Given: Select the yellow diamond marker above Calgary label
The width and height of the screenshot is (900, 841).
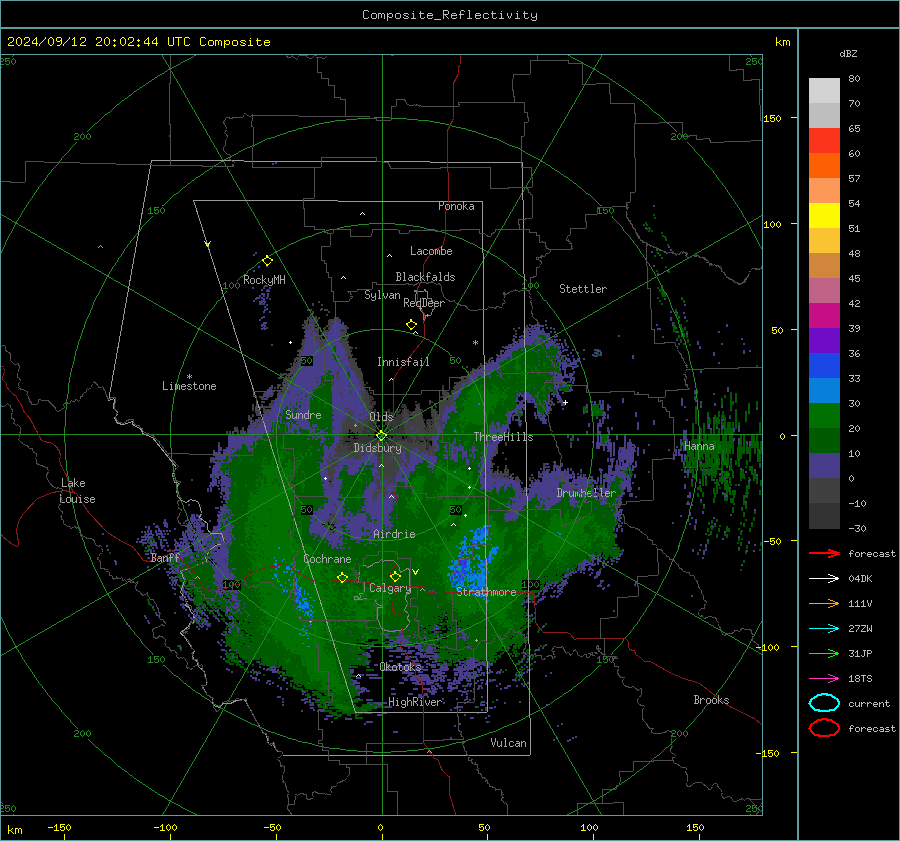Looking at the screenshot, I should (395, 576).
